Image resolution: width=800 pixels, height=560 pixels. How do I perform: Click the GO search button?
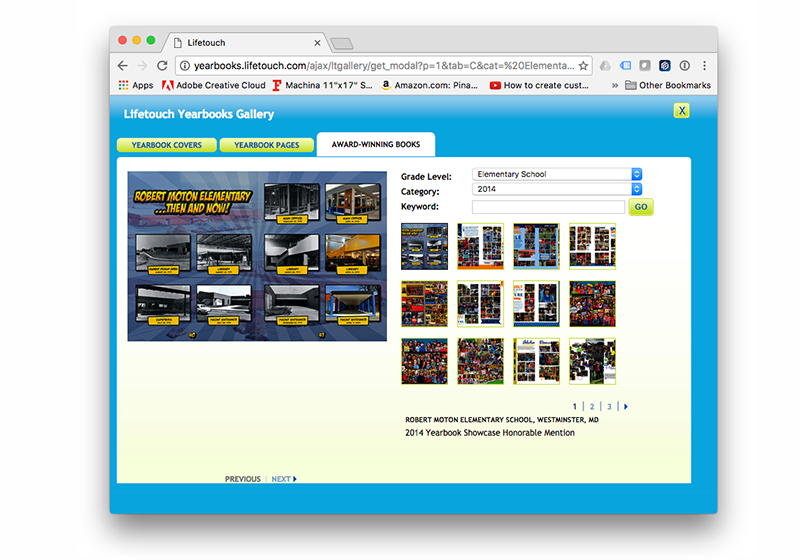641,207
